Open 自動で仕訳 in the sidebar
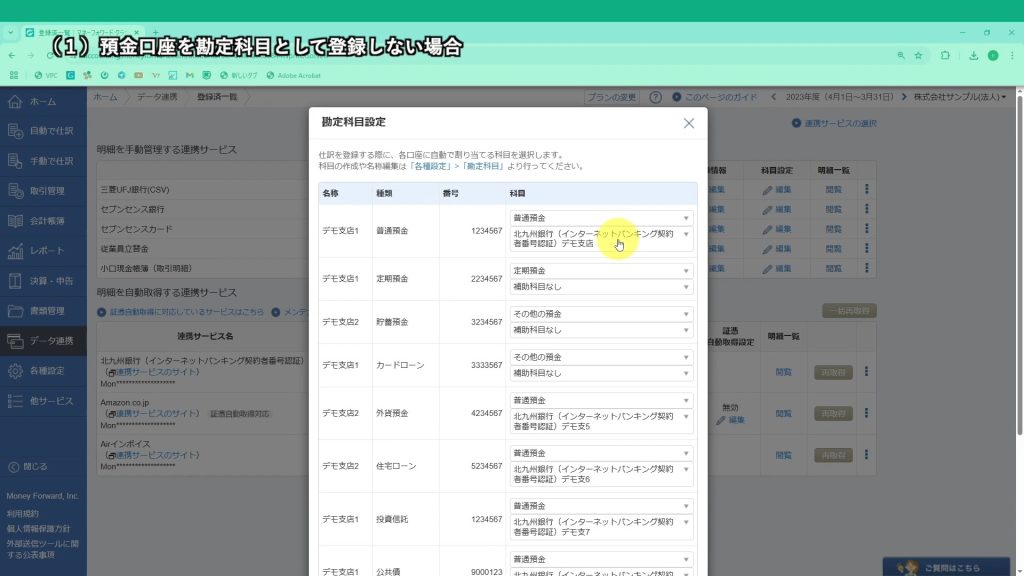 point(43,131)
